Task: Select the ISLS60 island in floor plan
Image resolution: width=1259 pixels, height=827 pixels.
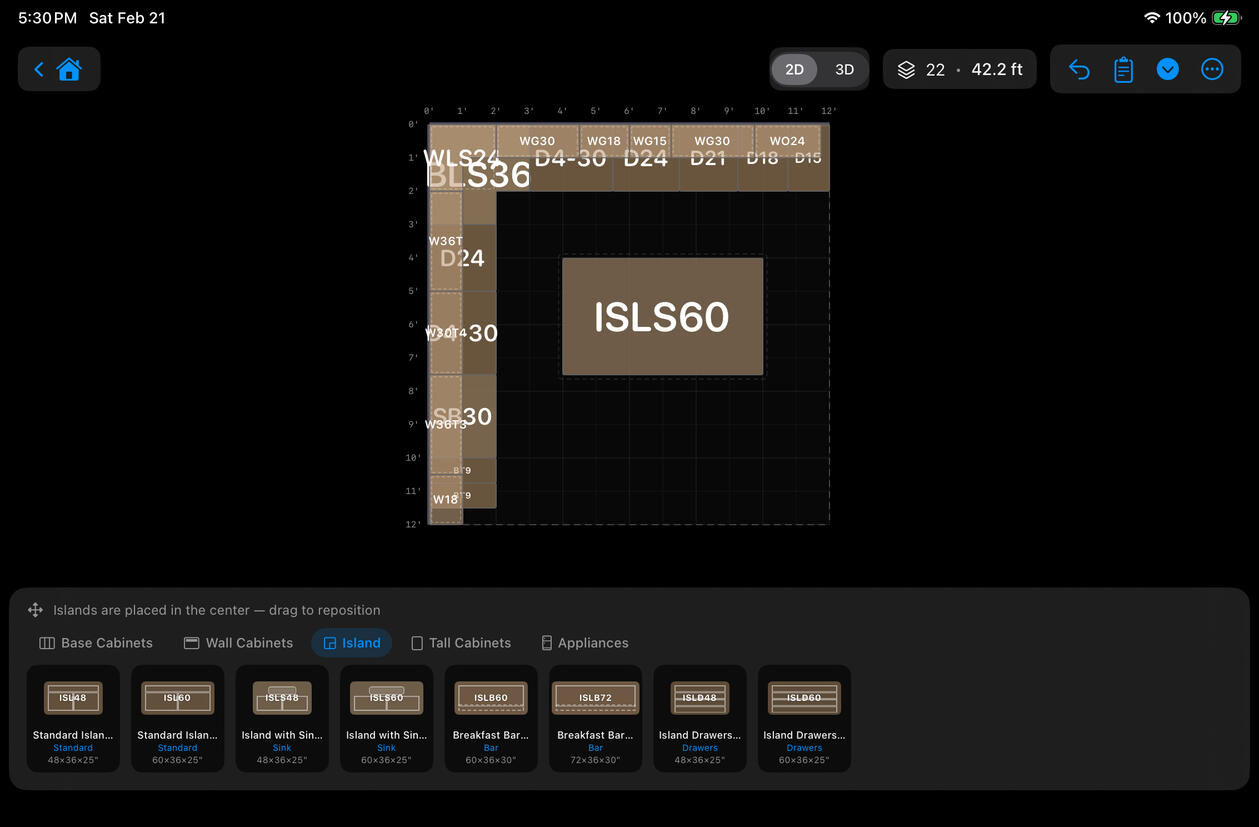Action: (x=662, y=317)
